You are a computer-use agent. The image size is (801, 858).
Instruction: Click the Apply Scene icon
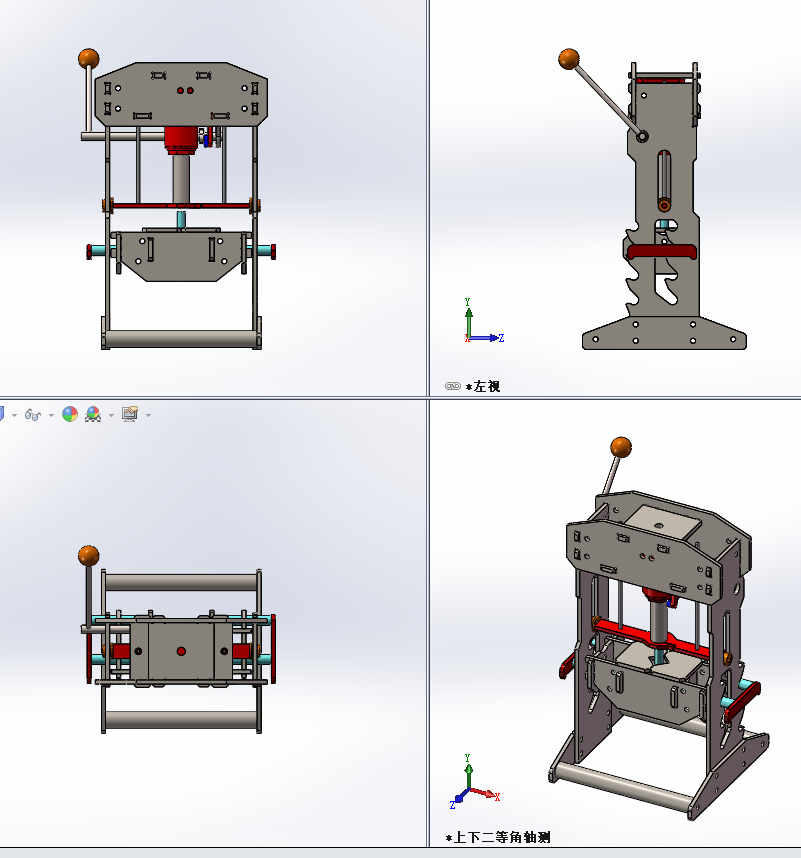(93, 414)
